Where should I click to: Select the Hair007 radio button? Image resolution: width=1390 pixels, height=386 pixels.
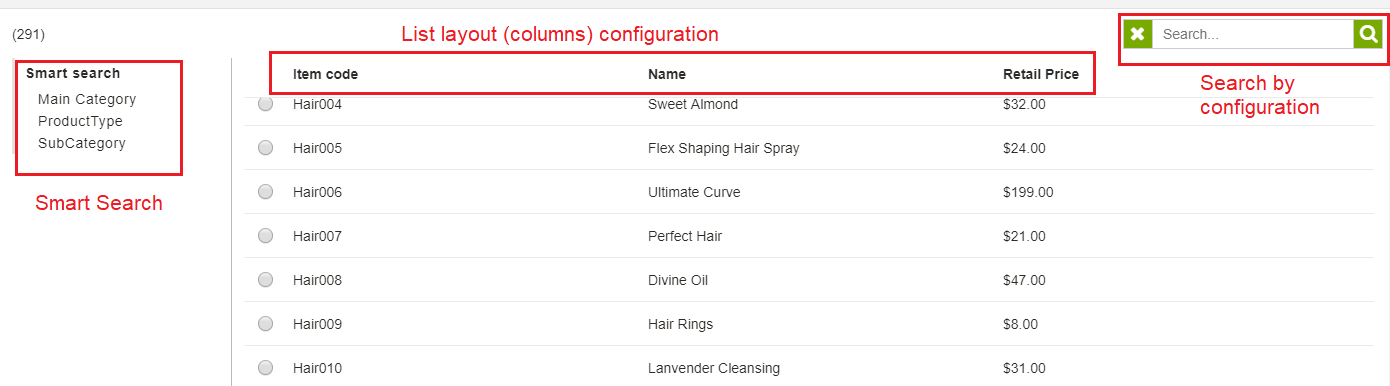click(265, 236)
